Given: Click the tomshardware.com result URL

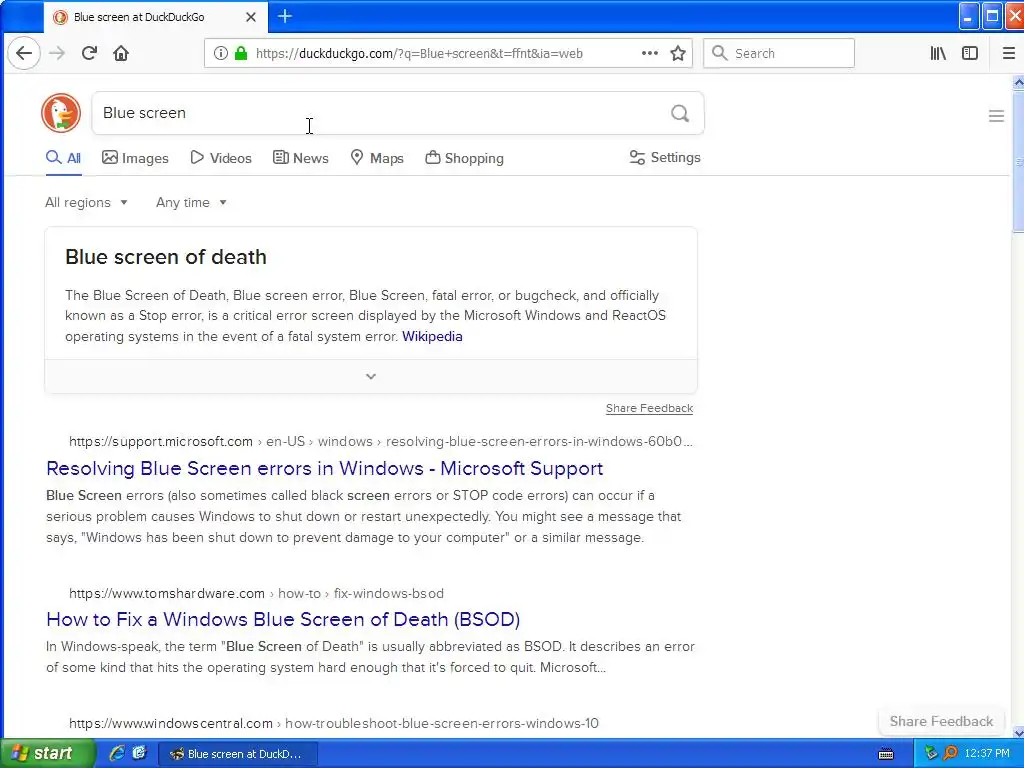Looking at the screenshot, I should coord(256,593).
